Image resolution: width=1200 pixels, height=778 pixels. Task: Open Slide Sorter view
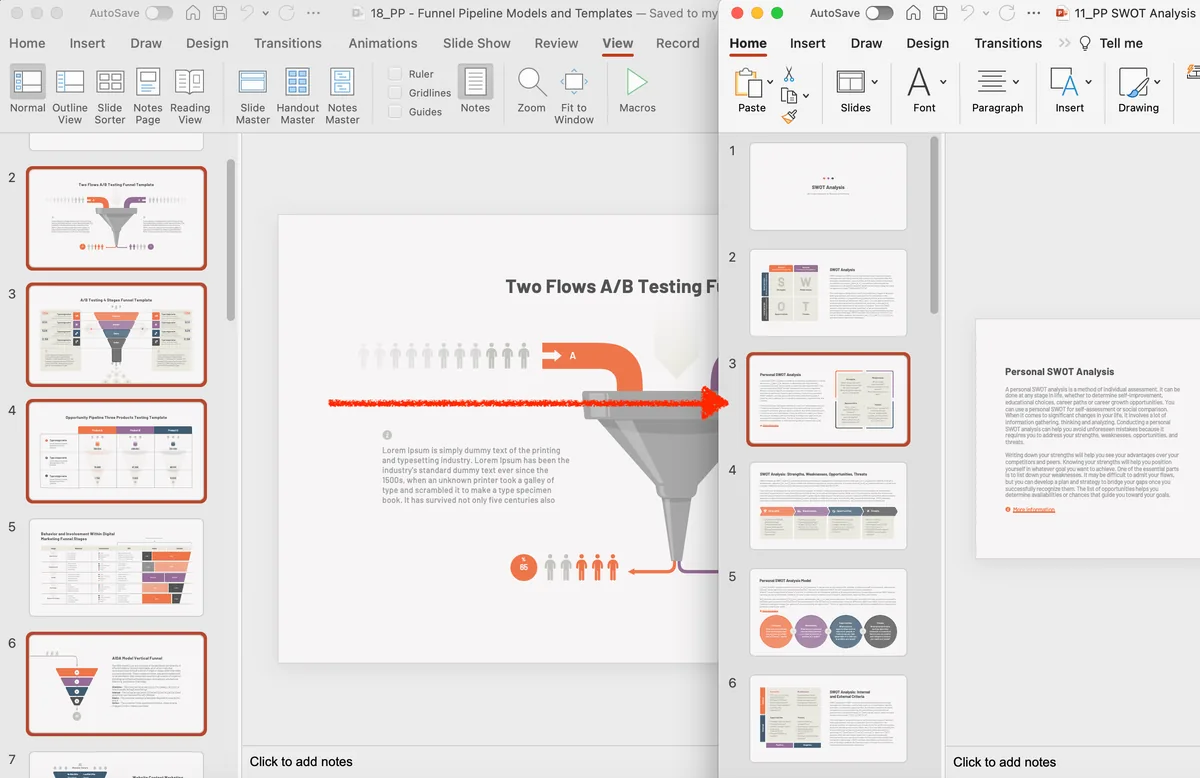coord(110,97)
